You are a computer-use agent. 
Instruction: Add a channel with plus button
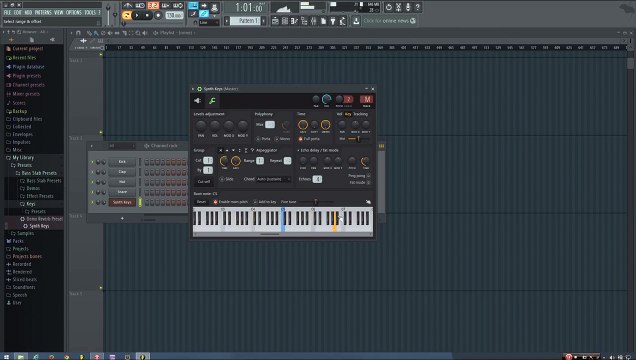click(x=122, y=219)
